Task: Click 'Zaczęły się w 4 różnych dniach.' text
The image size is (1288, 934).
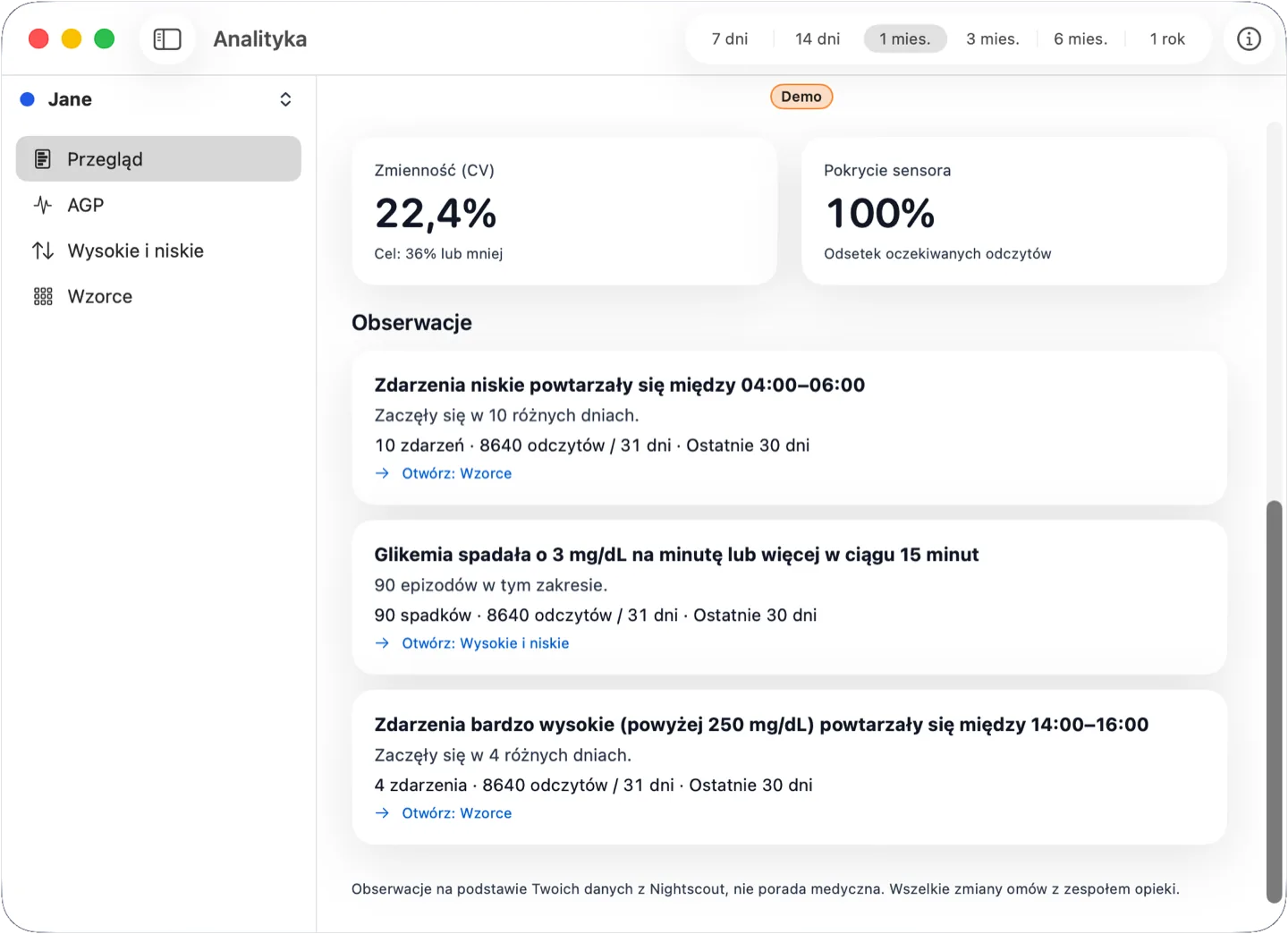Action: click(x=503, y=755)
